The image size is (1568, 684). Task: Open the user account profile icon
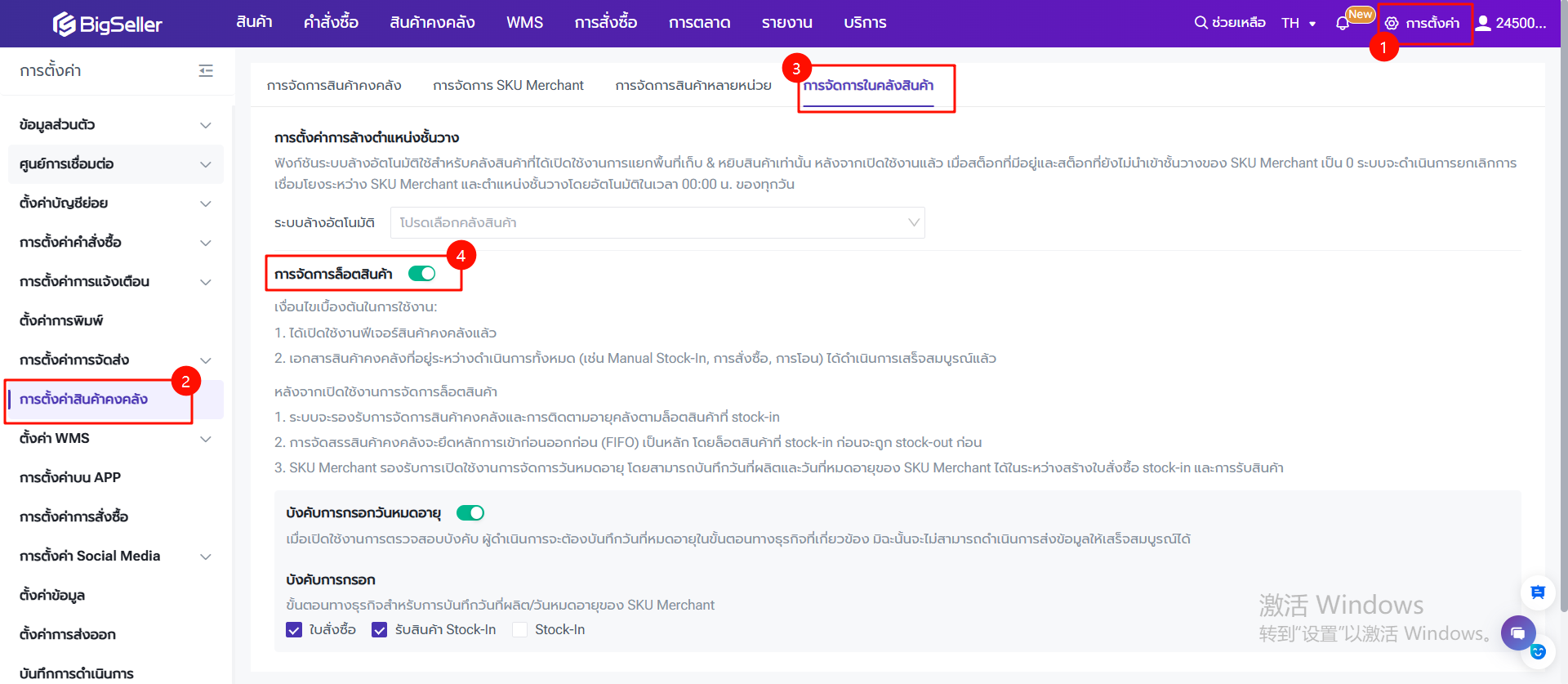[x=1483, y=23]
